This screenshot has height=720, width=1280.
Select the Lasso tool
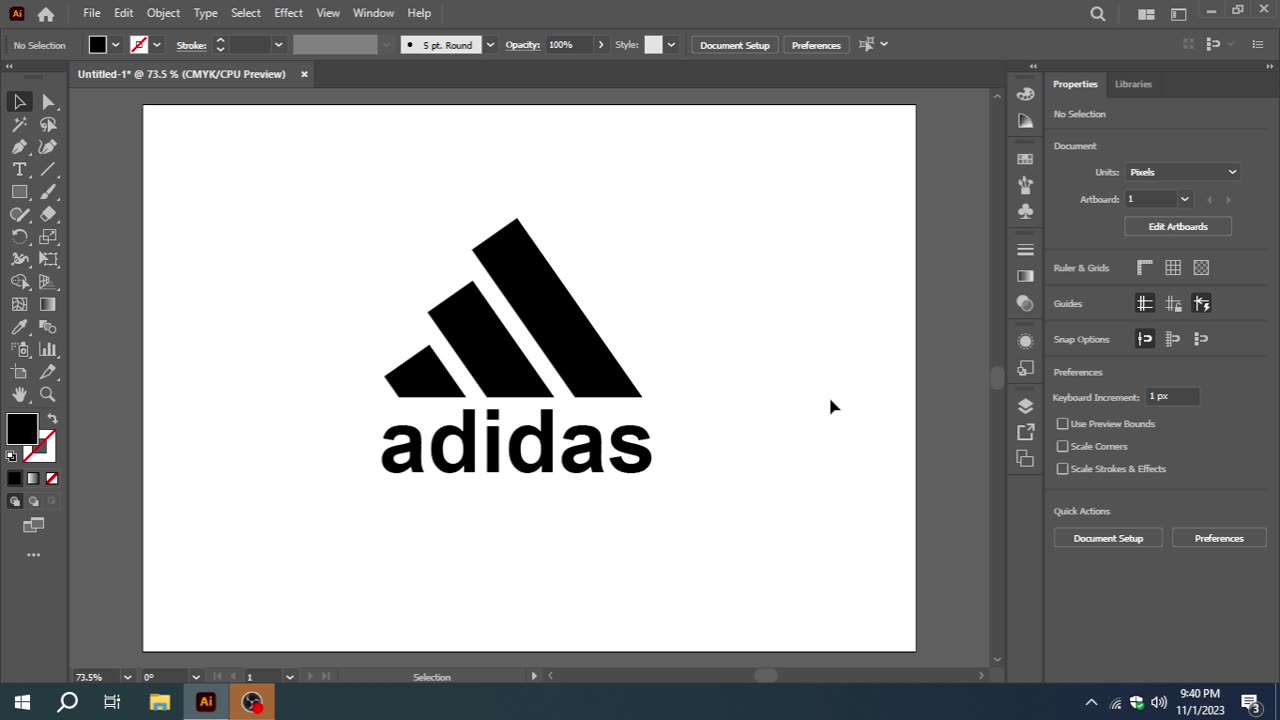(48, 125)
